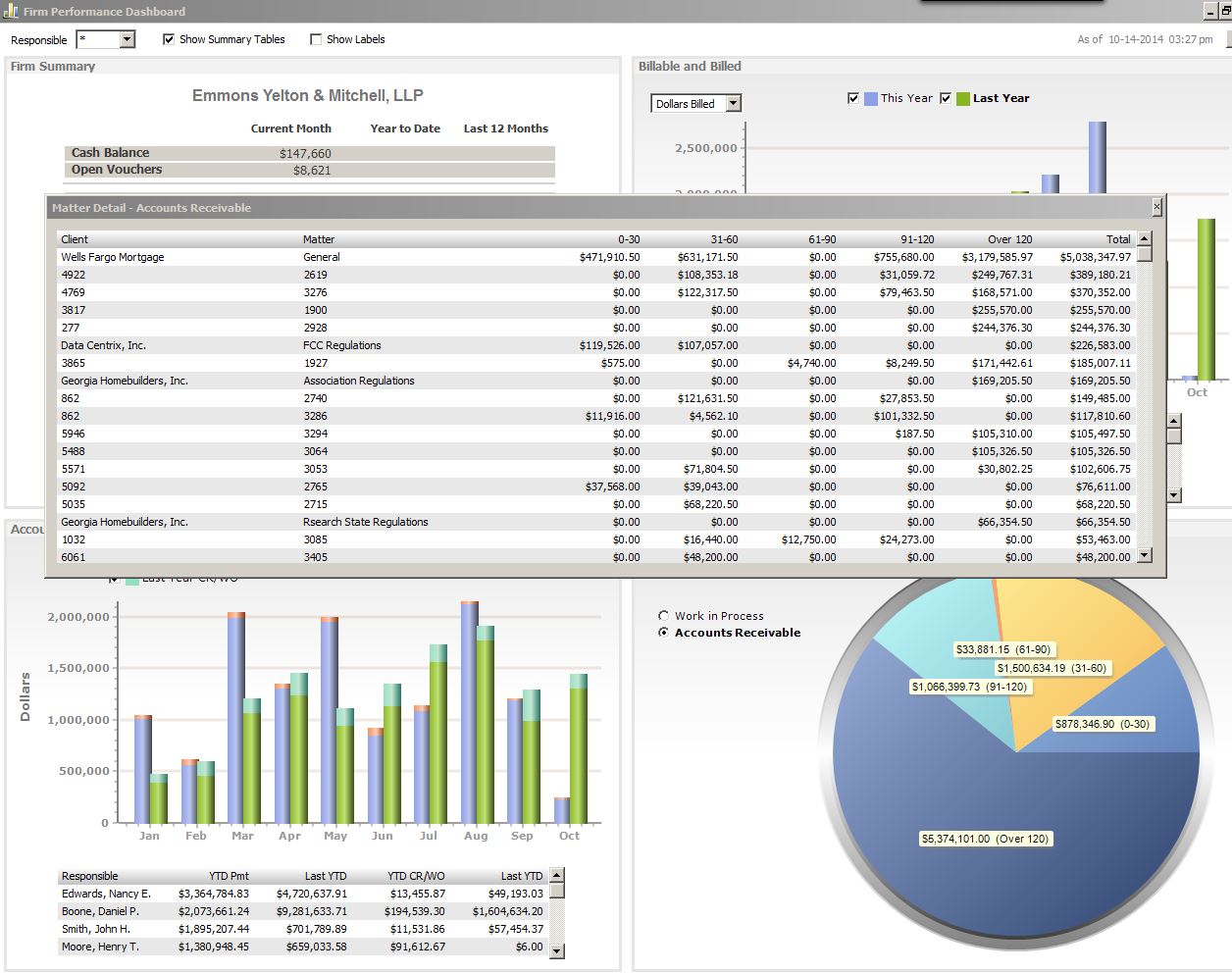Sort by the 0-30 column header
Image resolution: width=1232 pixels, height=973 pixels.
click(629, 239)
